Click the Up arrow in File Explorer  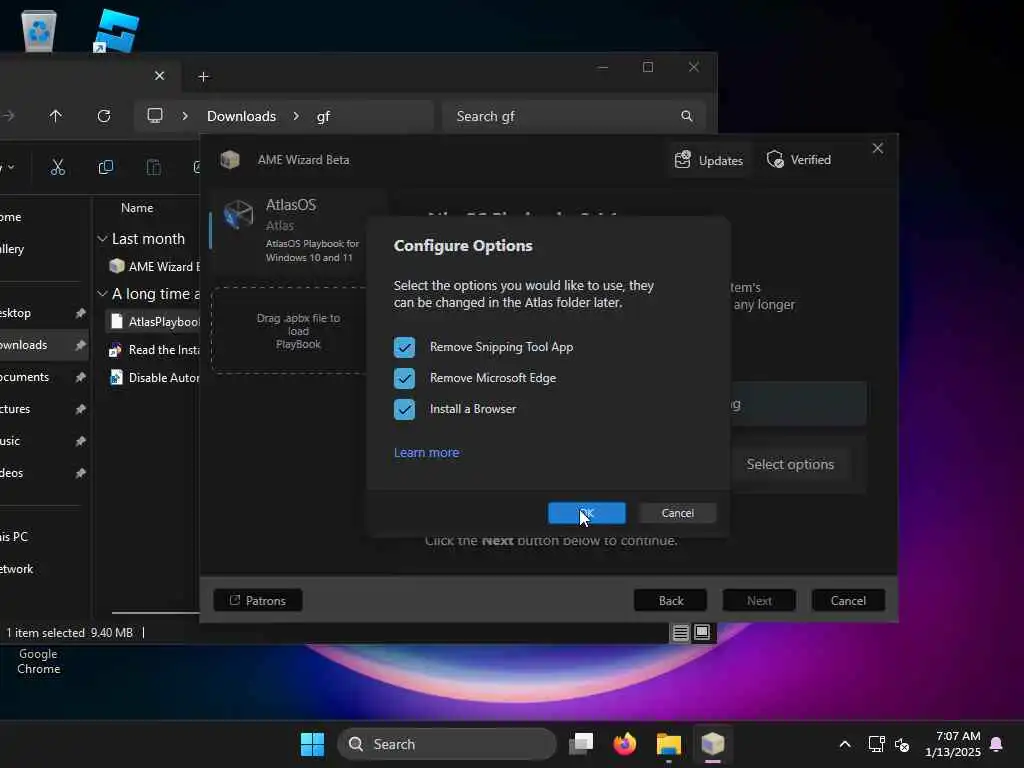(56, 116)
